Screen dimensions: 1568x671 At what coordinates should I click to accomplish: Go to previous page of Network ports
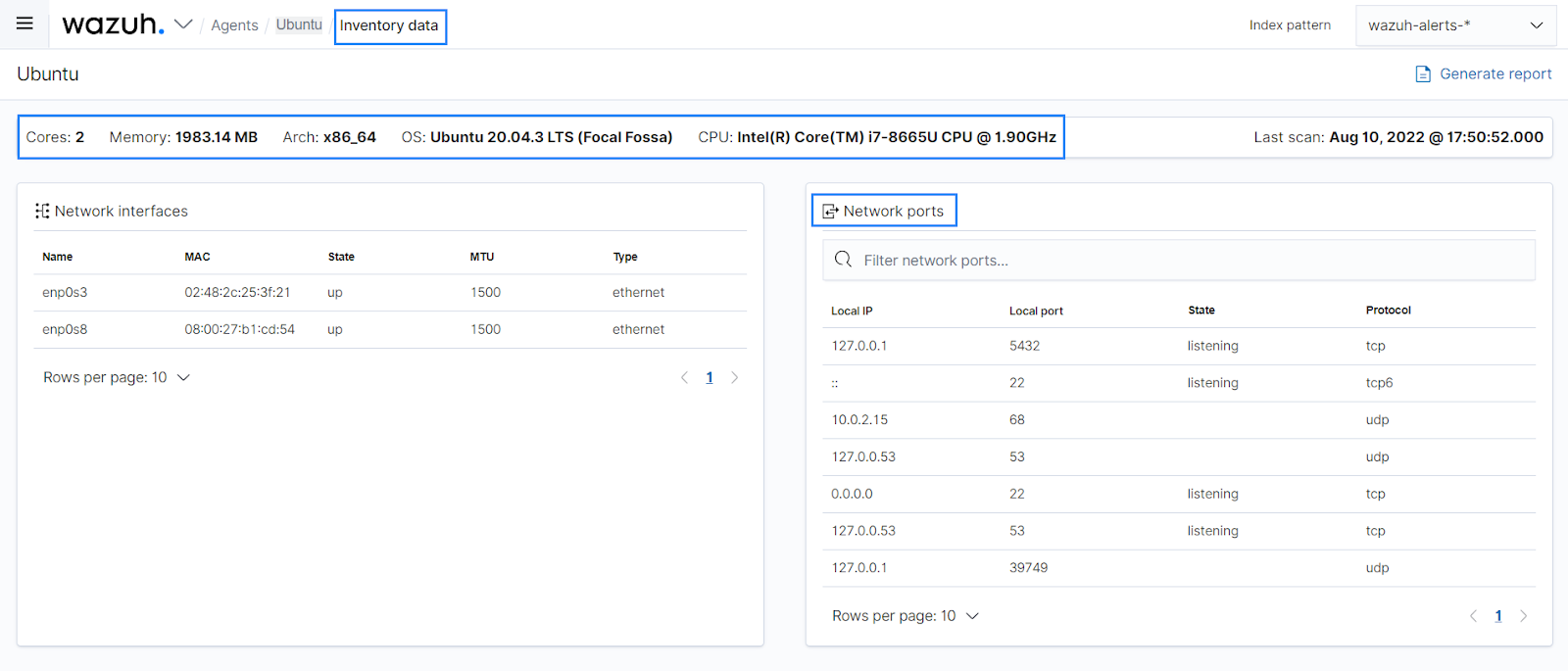click(x=1473, y=616)
